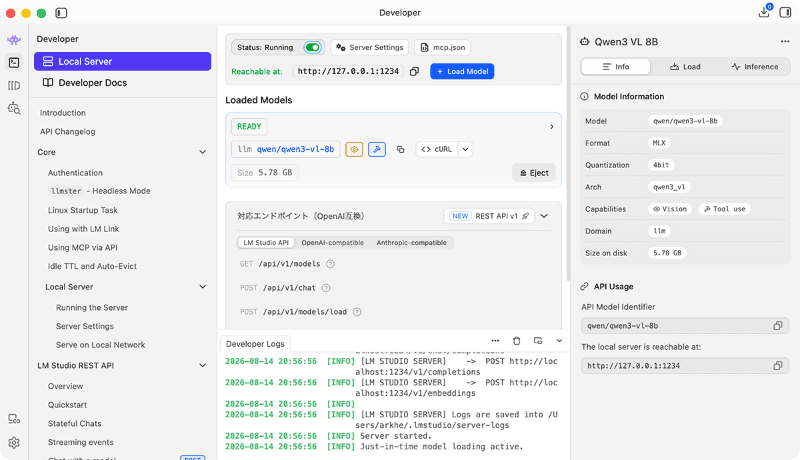Collapse the supported endpoints section chevron
The image size is (800, 460).
click(x=544, y=216)
